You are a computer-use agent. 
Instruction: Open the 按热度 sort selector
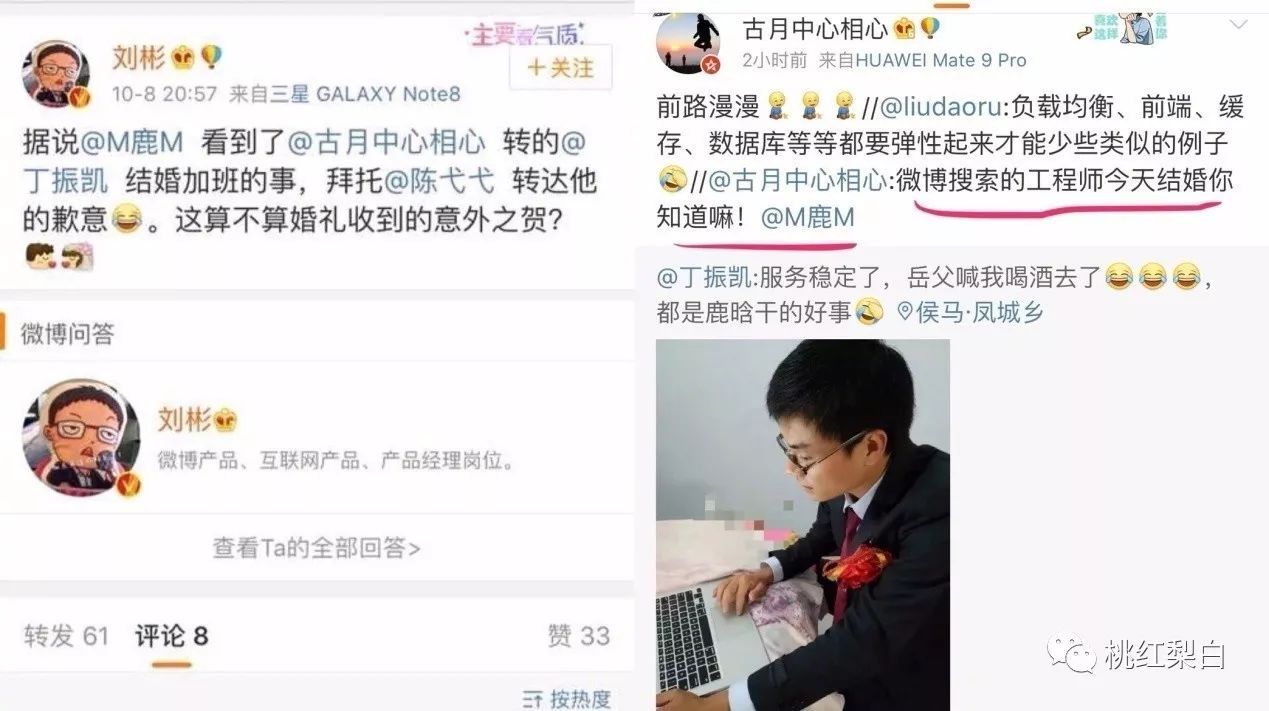point(566,698)
